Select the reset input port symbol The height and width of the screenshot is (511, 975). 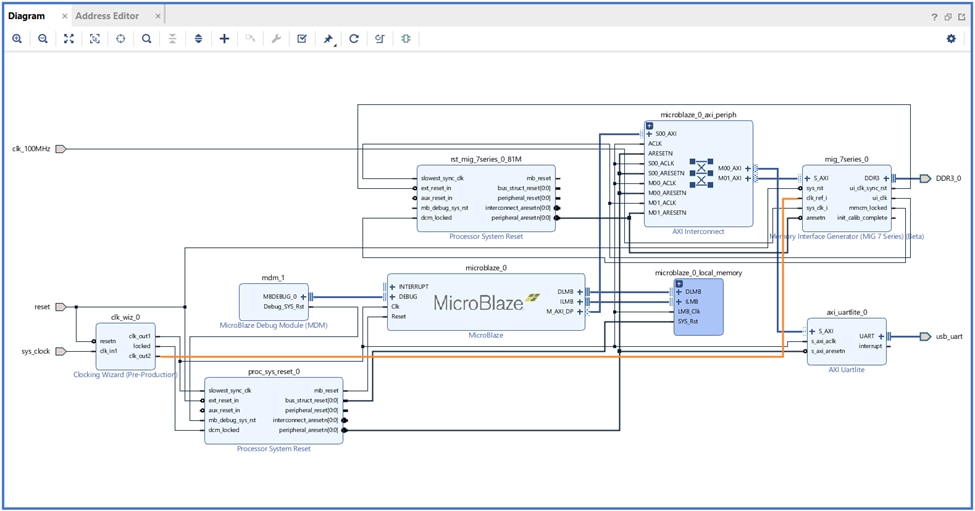pyautogui.click(x=61, y=306)
